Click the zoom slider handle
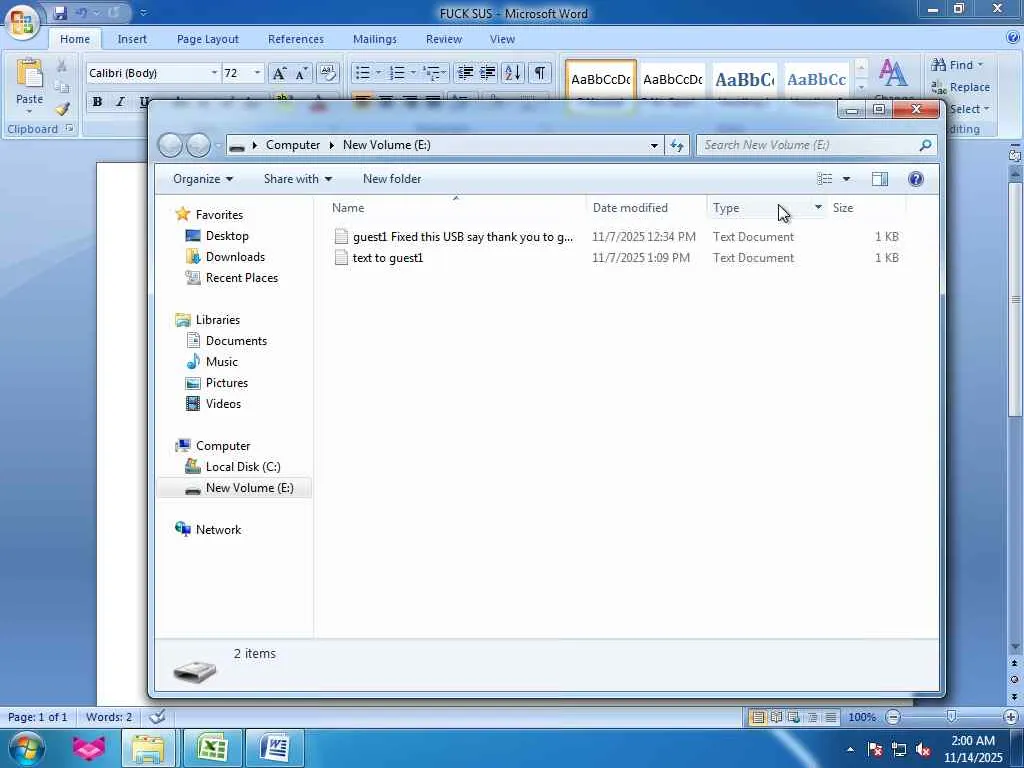Screen dimensions: 1024x768 pyautogui.click(x=952, y=717)
